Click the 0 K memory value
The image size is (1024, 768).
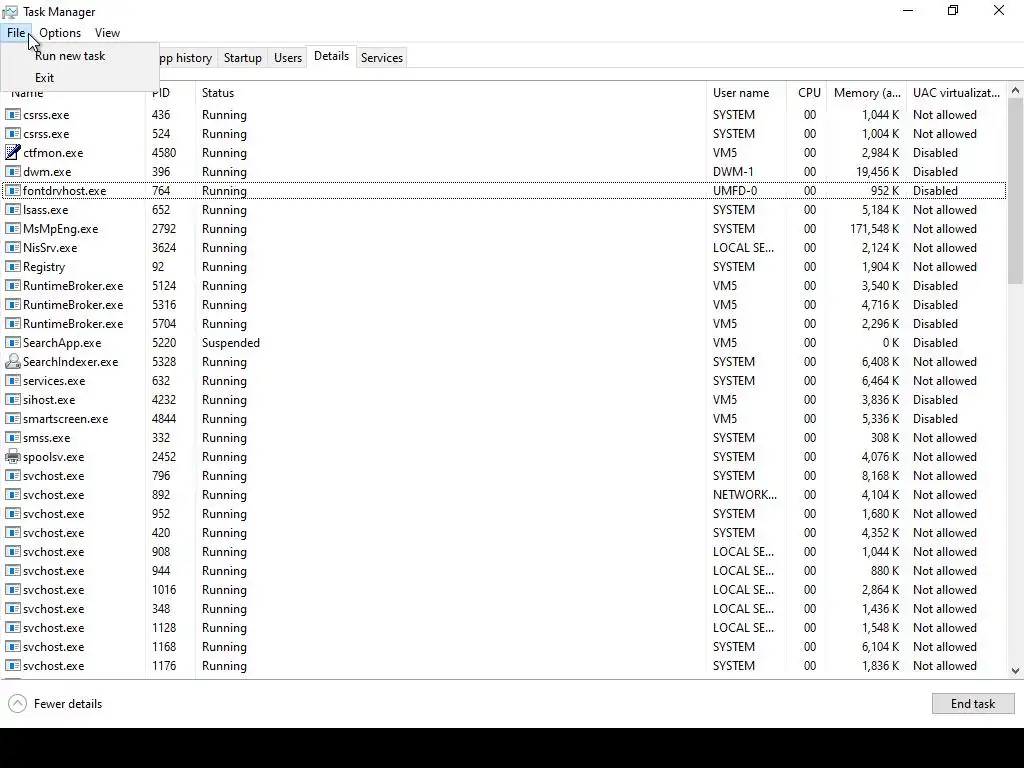point(891,342)
